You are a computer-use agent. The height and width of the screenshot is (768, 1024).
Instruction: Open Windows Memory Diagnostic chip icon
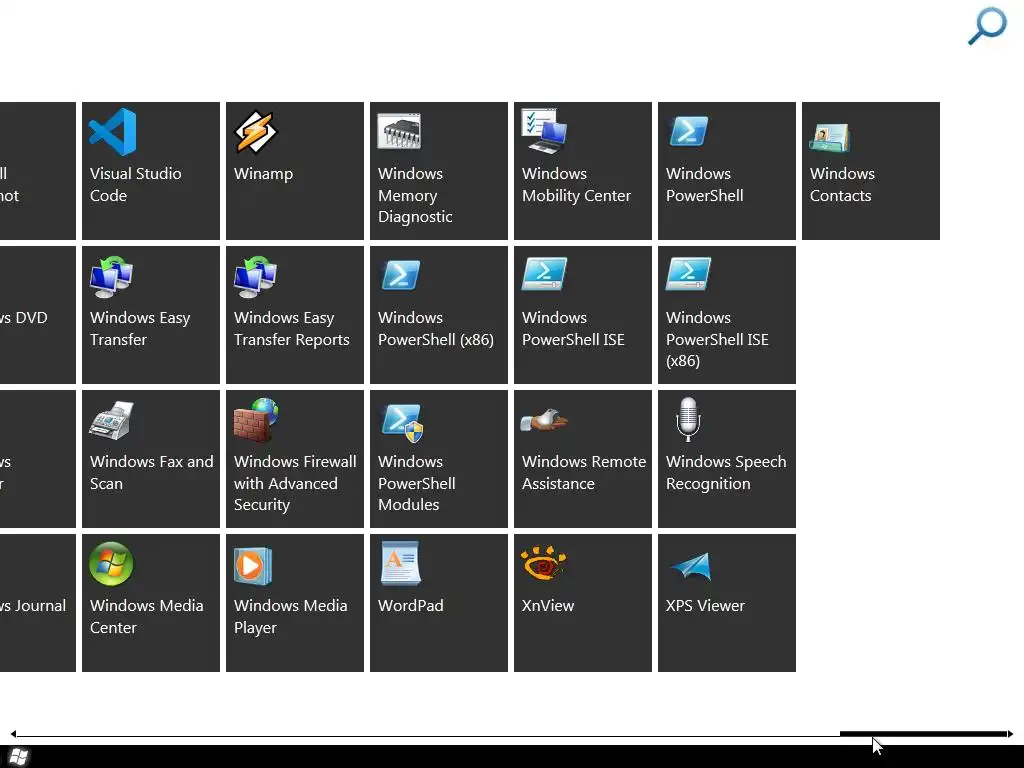399,131
